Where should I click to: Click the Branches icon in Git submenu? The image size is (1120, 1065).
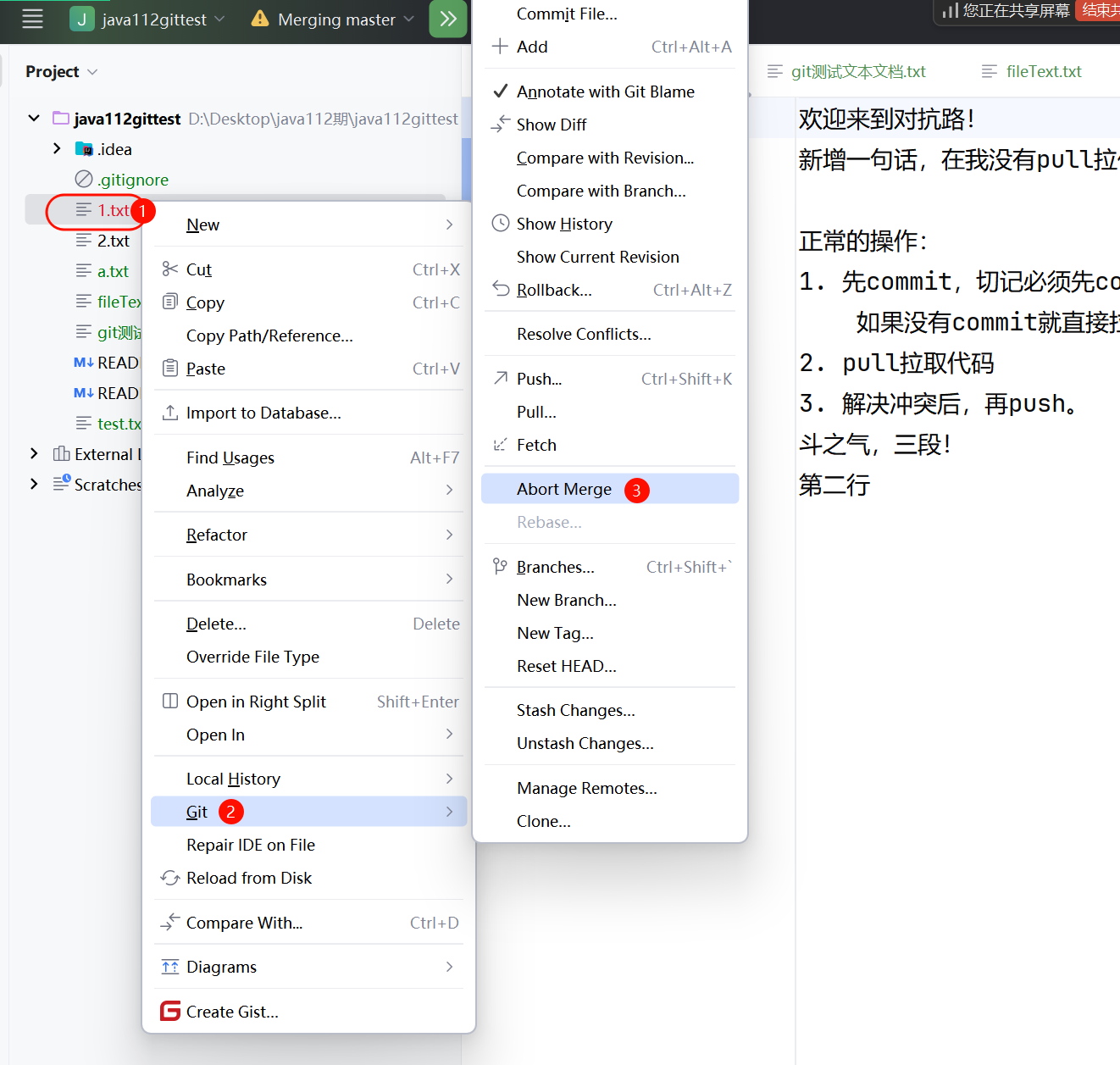pyautogui.click(x=501, y=567)
